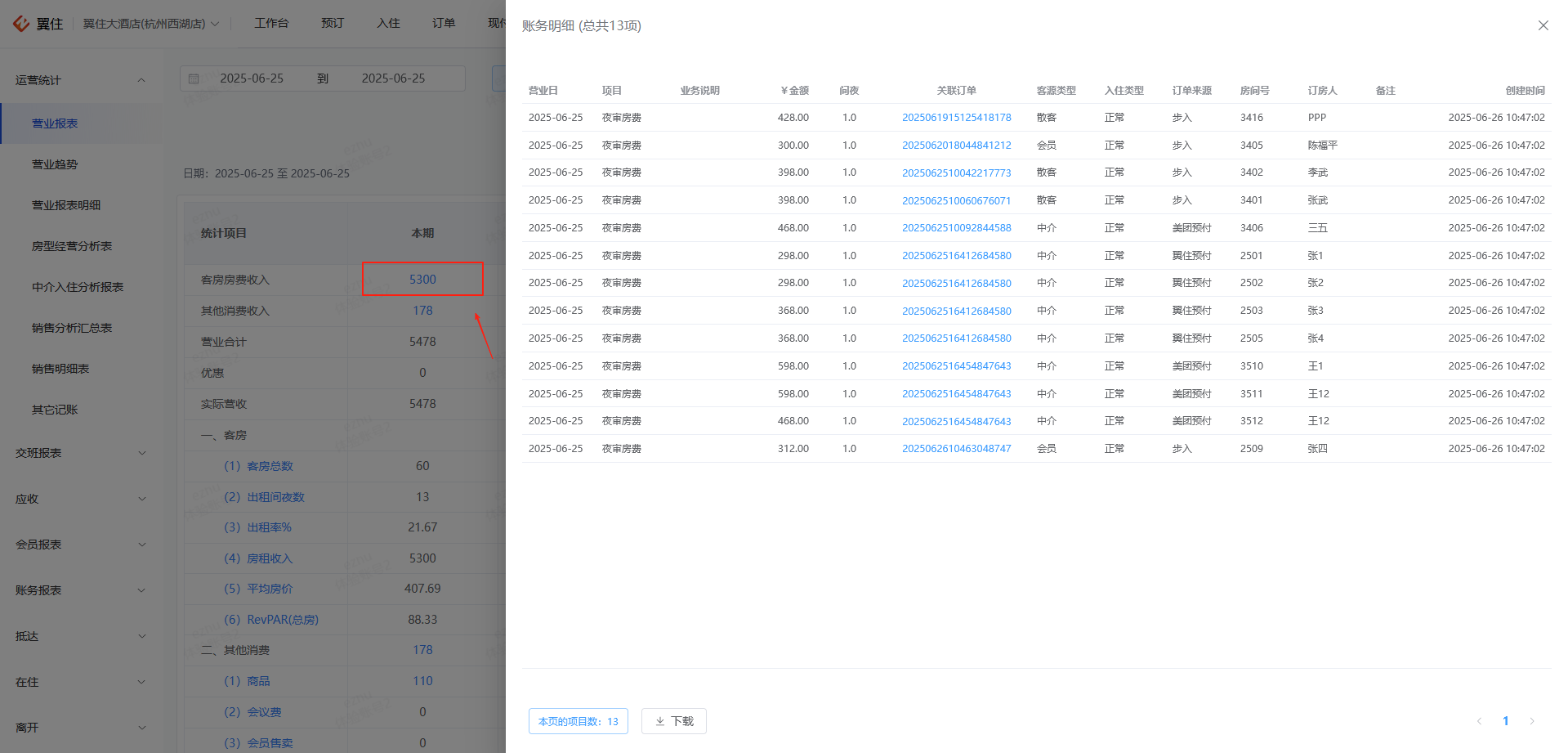Click the 订单来源 column header
Image resolution: width=1568 pixels, height=753 pixels.
click(x=1191, y=91)
